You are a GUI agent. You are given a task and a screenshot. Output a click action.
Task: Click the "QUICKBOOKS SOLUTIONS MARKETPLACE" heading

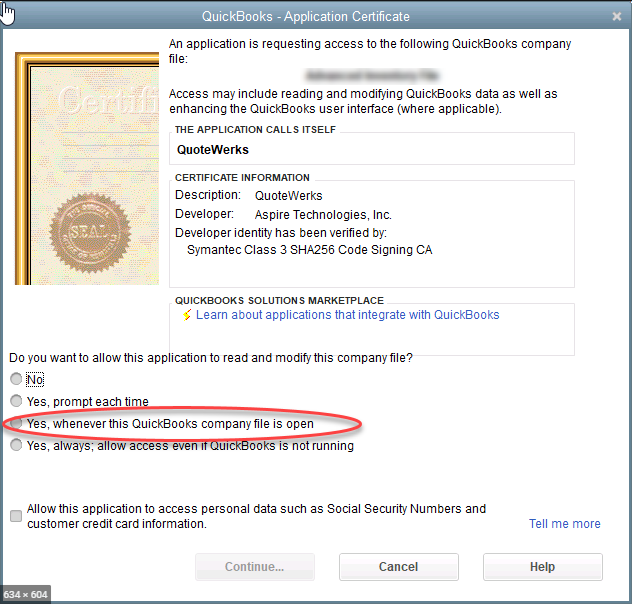[x=279, y=301]
